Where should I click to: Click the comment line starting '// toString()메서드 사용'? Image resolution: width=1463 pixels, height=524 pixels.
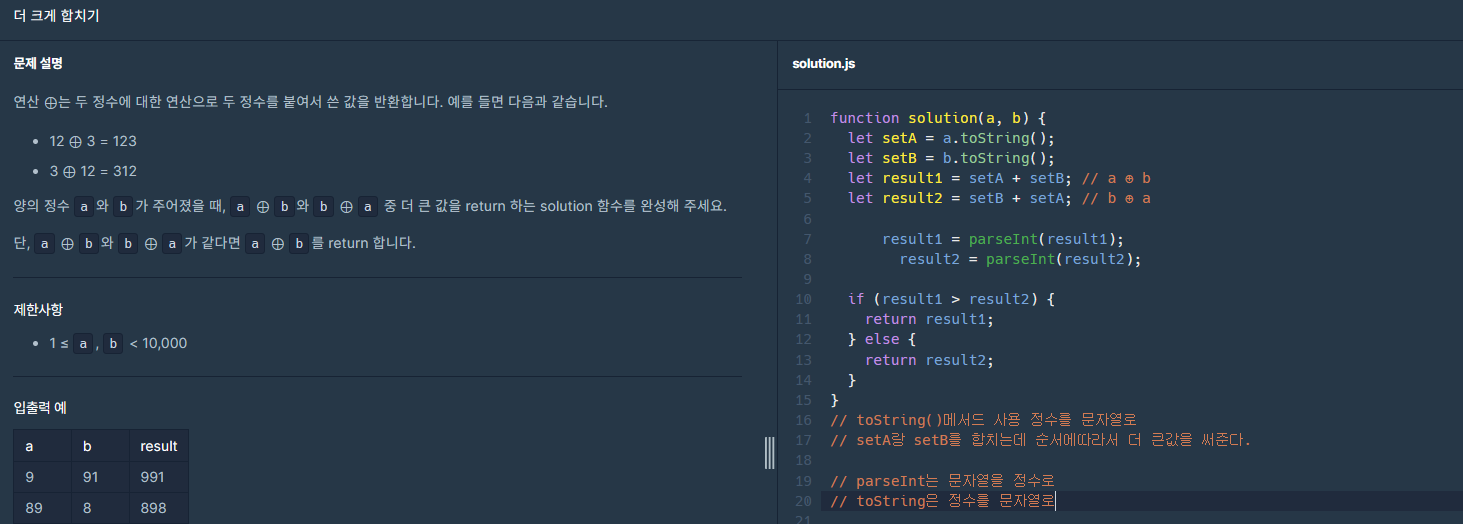983,420
